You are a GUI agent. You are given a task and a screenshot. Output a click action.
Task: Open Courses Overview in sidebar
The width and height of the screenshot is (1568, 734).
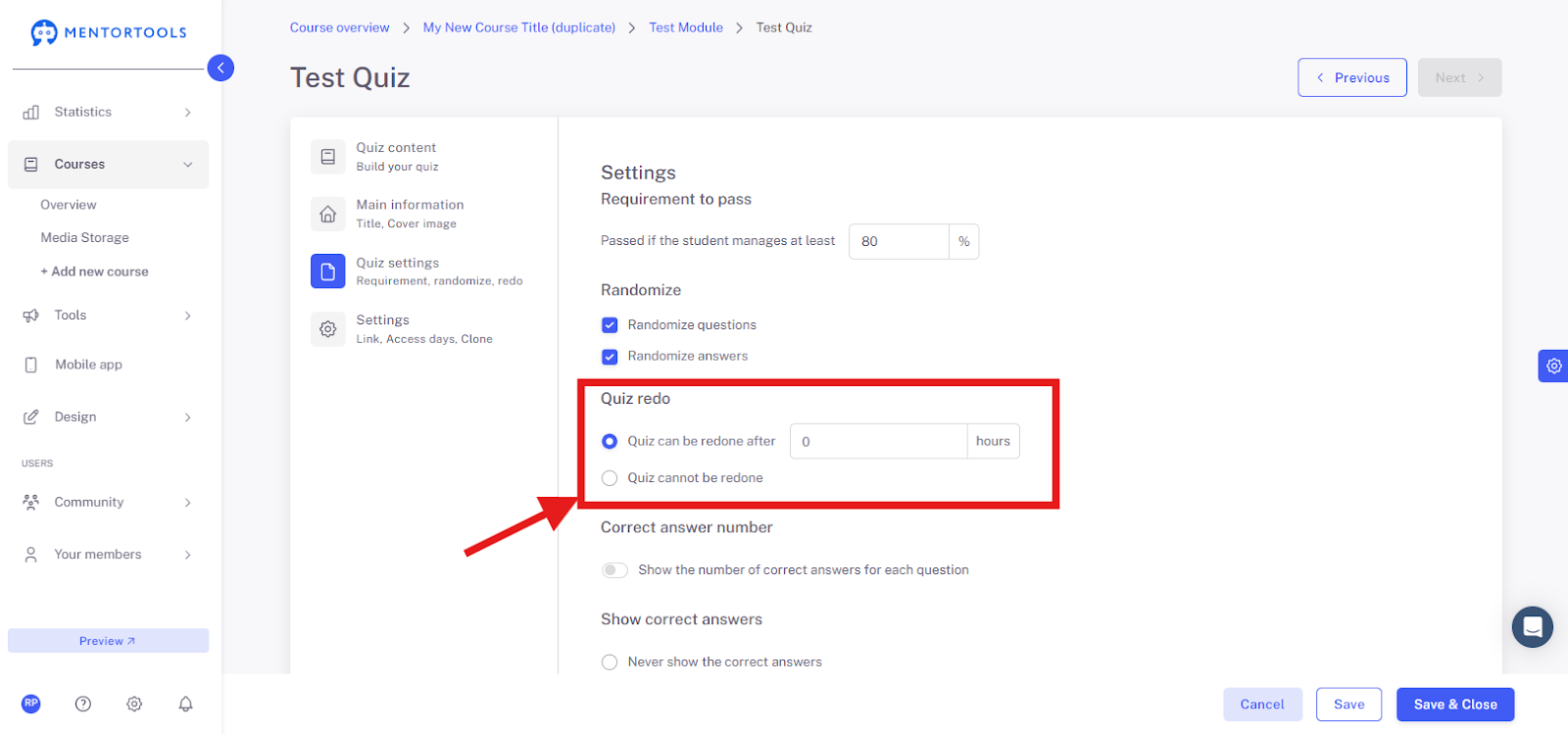[x=69, y=205]
